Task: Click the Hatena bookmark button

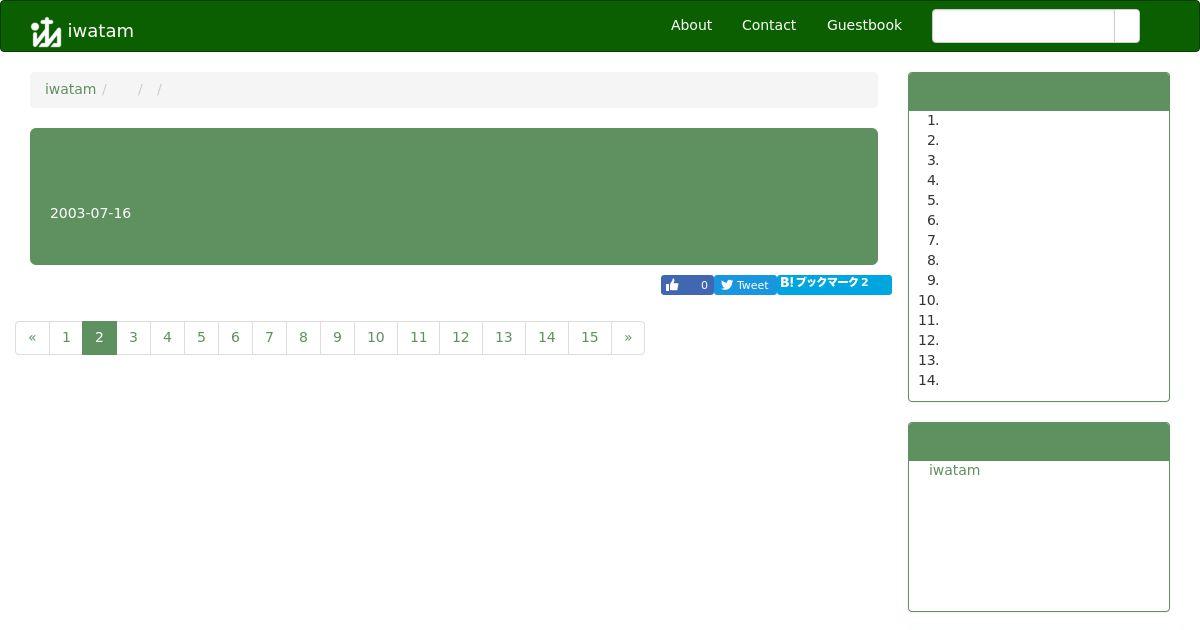Action: pyautogui.click(x=834, y=285)
